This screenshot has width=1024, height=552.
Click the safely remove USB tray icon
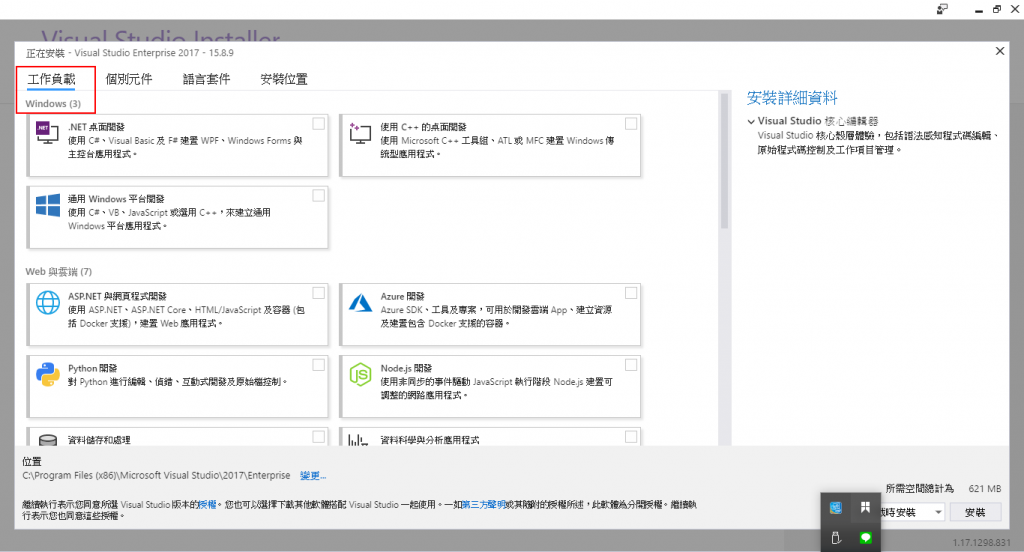[836, 538]
